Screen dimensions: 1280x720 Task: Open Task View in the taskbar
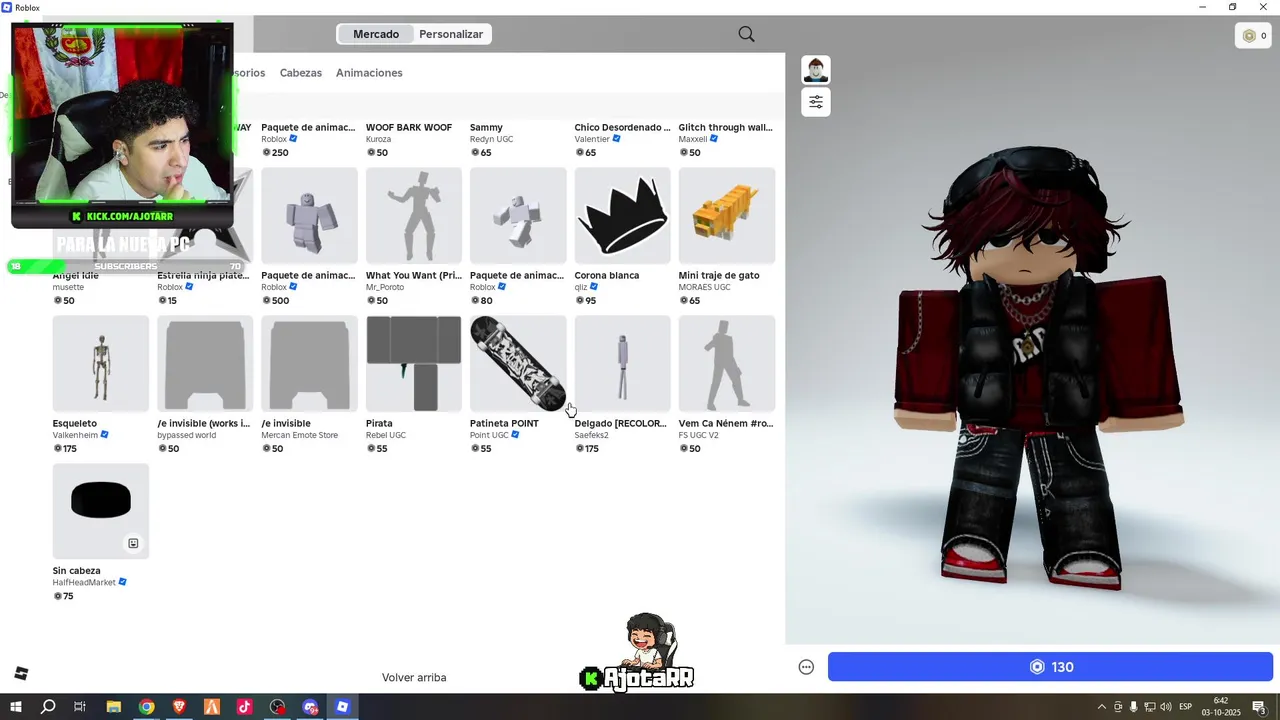click(x=80, y=707)
